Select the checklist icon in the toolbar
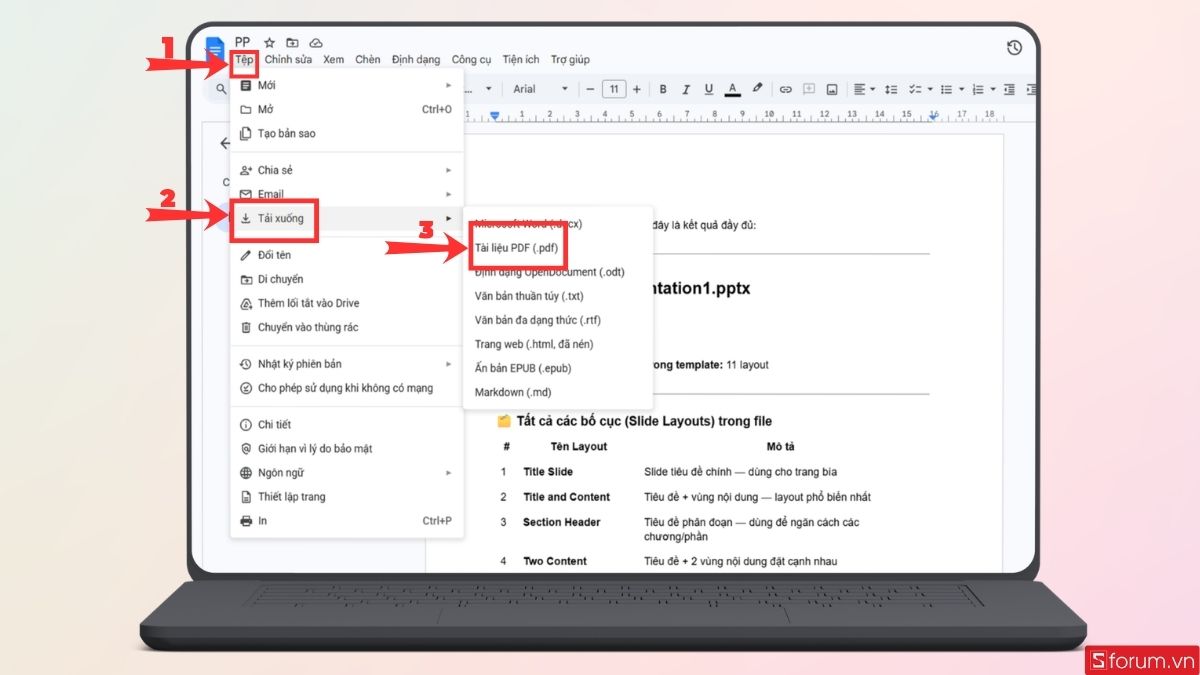Viewport: 1200px width, 675px height. pyautogui.click(x=916, y=88)
